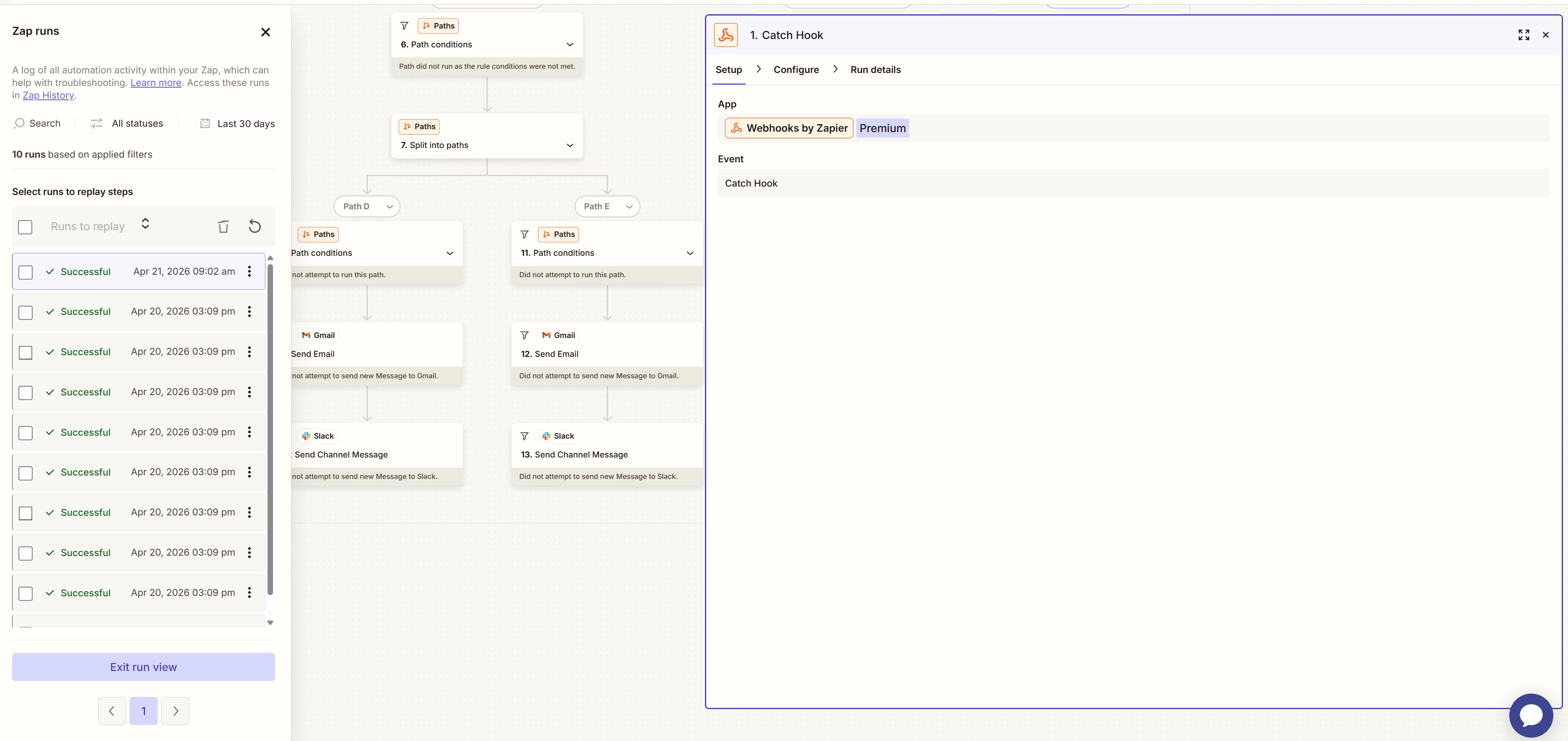
Task: Close the Zap runs sidebar
Action: coord(265,32)
